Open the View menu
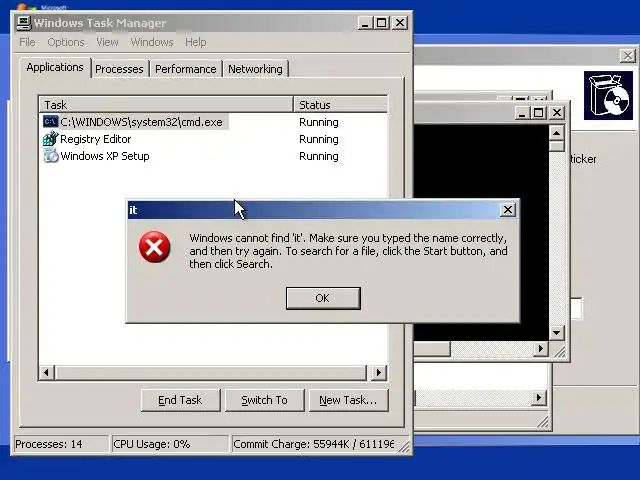This screenshot has width=640, height=480. click(107, 42)
